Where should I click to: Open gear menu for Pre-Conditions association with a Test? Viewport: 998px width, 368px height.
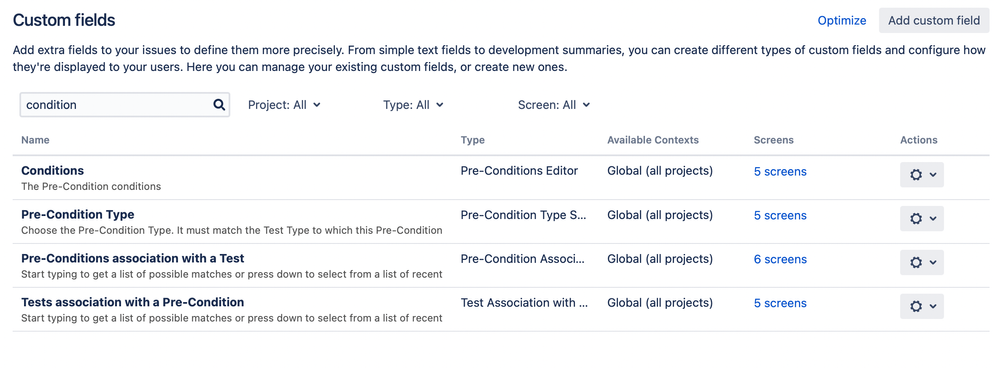click(922, 262)
